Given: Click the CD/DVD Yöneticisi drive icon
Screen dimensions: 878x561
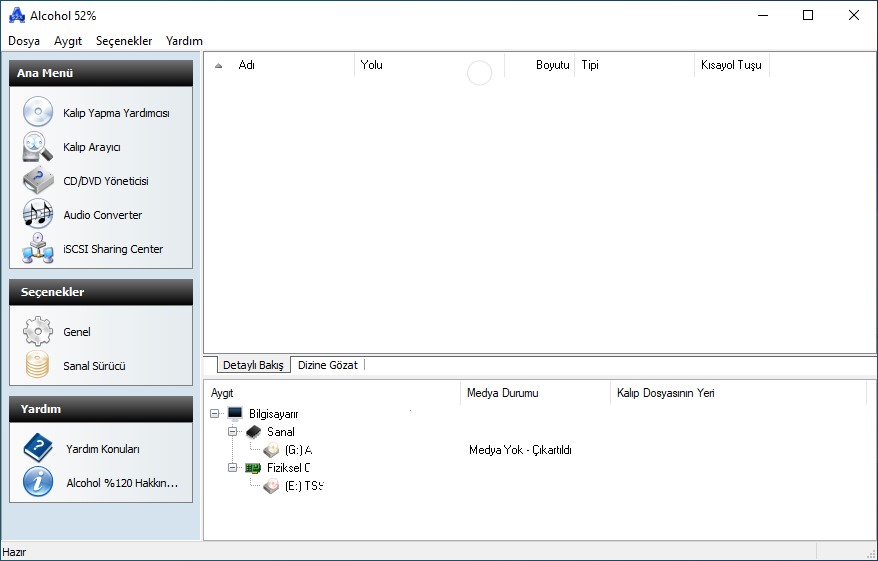Looking at the screenshot, I should pos(38,180).
